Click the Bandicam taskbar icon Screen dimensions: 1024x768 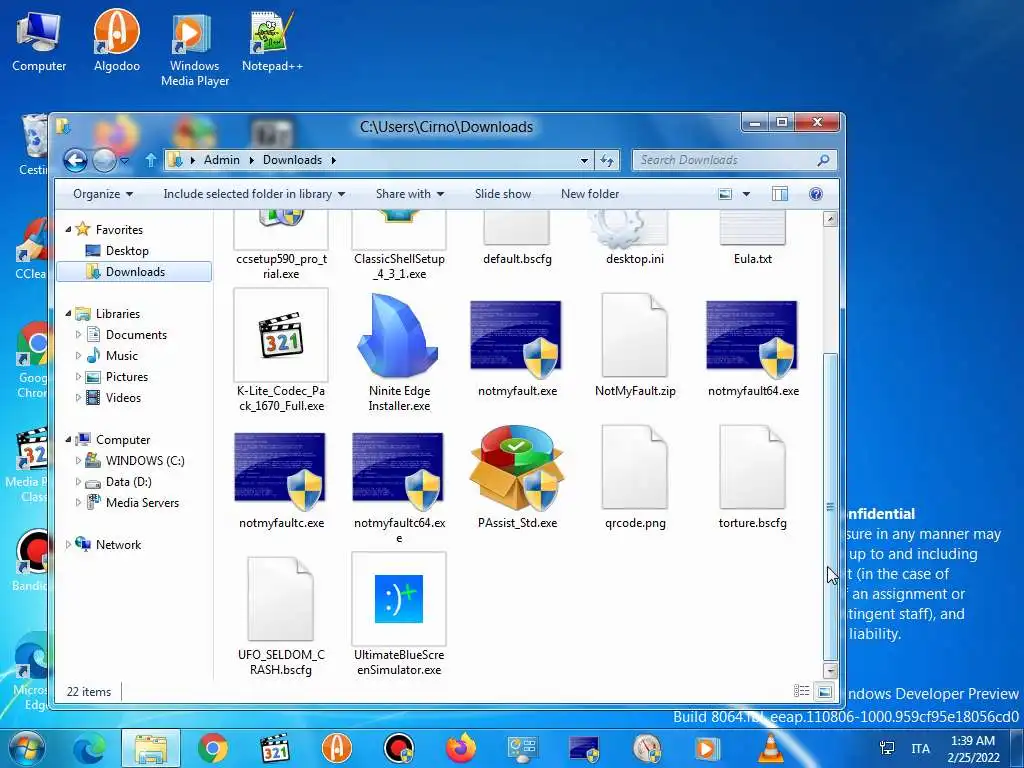coord(398,748)
